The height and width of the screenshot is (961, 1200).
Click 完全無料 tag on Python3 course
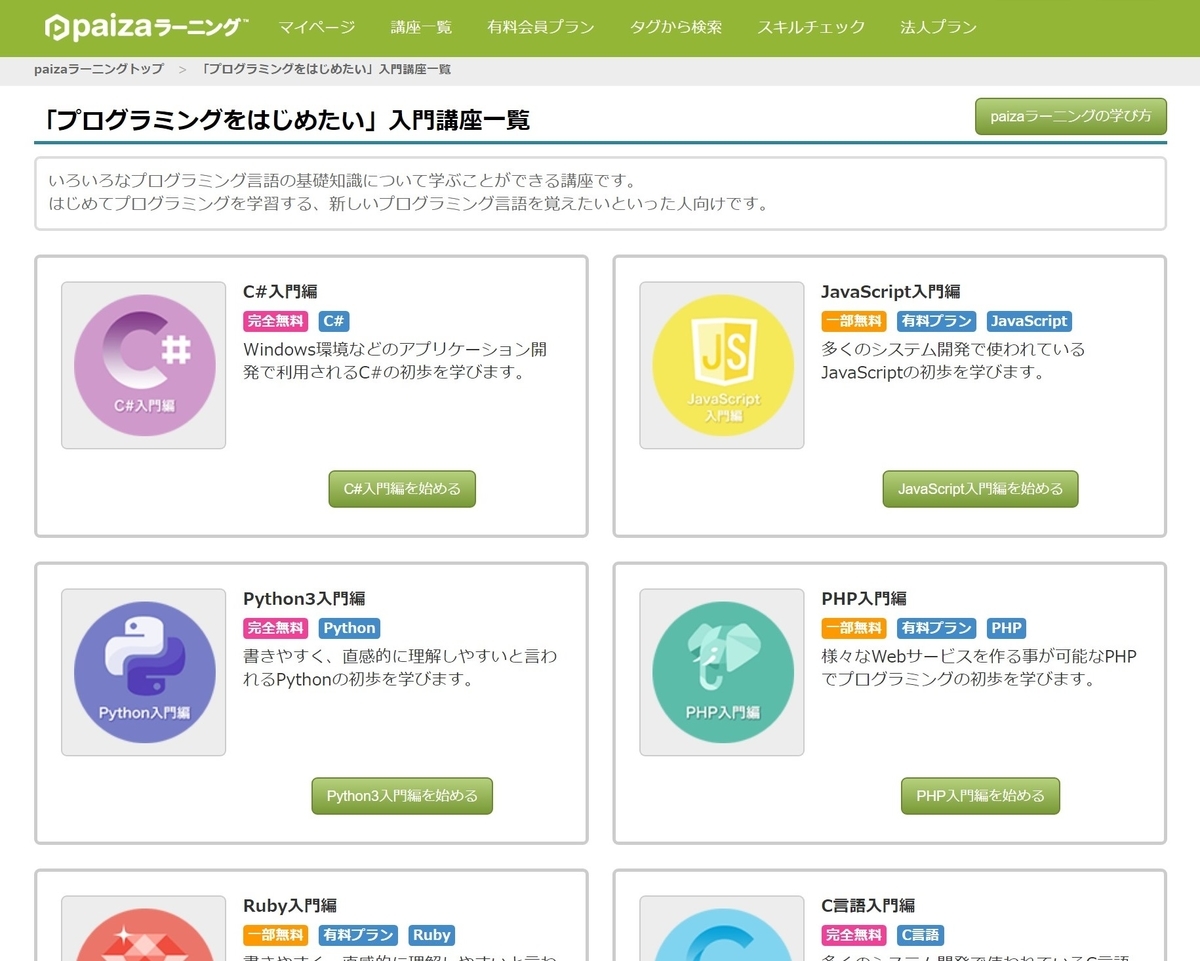coord(276,628)
